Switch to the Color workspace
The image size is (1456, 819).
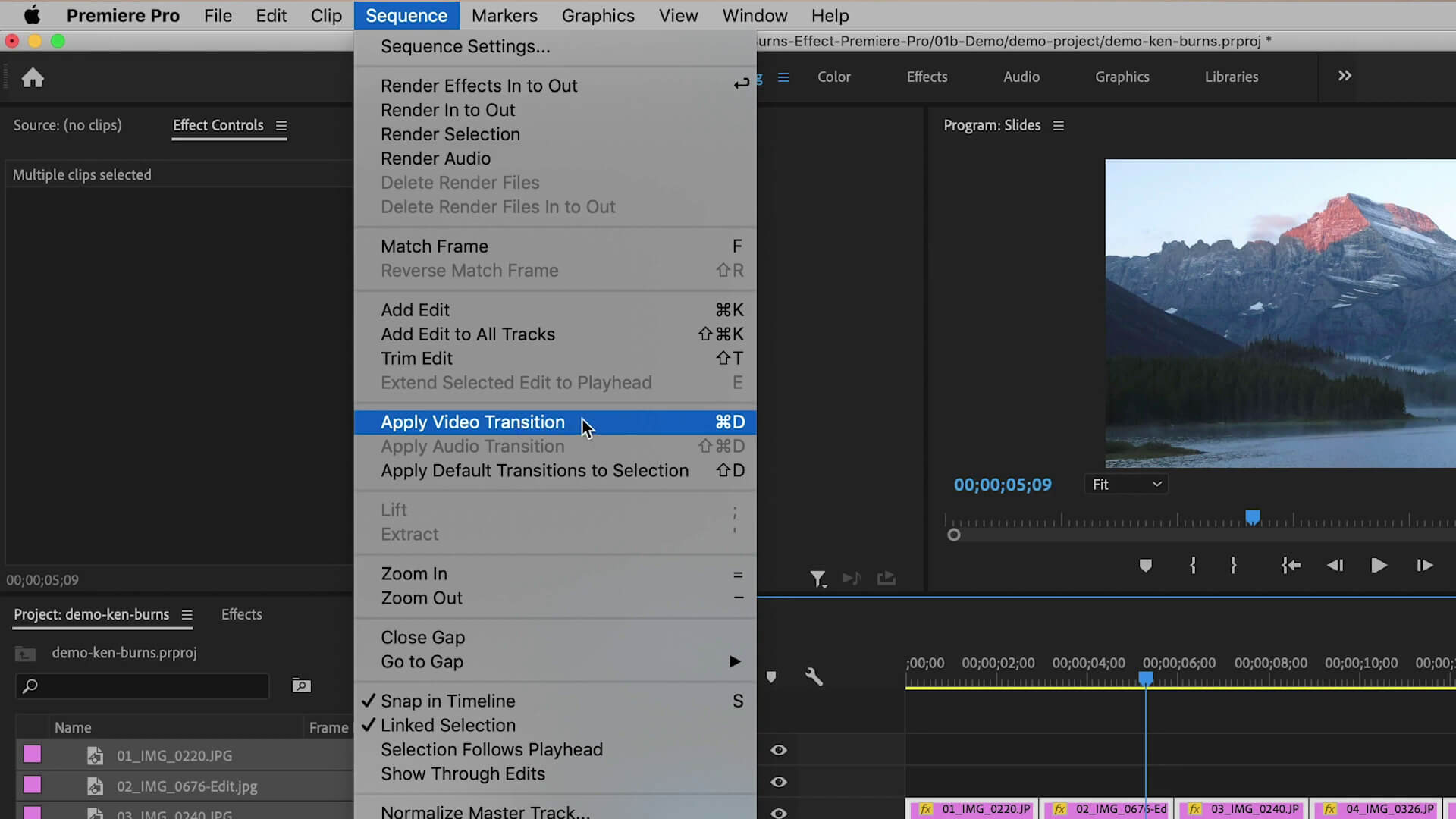click(834, 77)
